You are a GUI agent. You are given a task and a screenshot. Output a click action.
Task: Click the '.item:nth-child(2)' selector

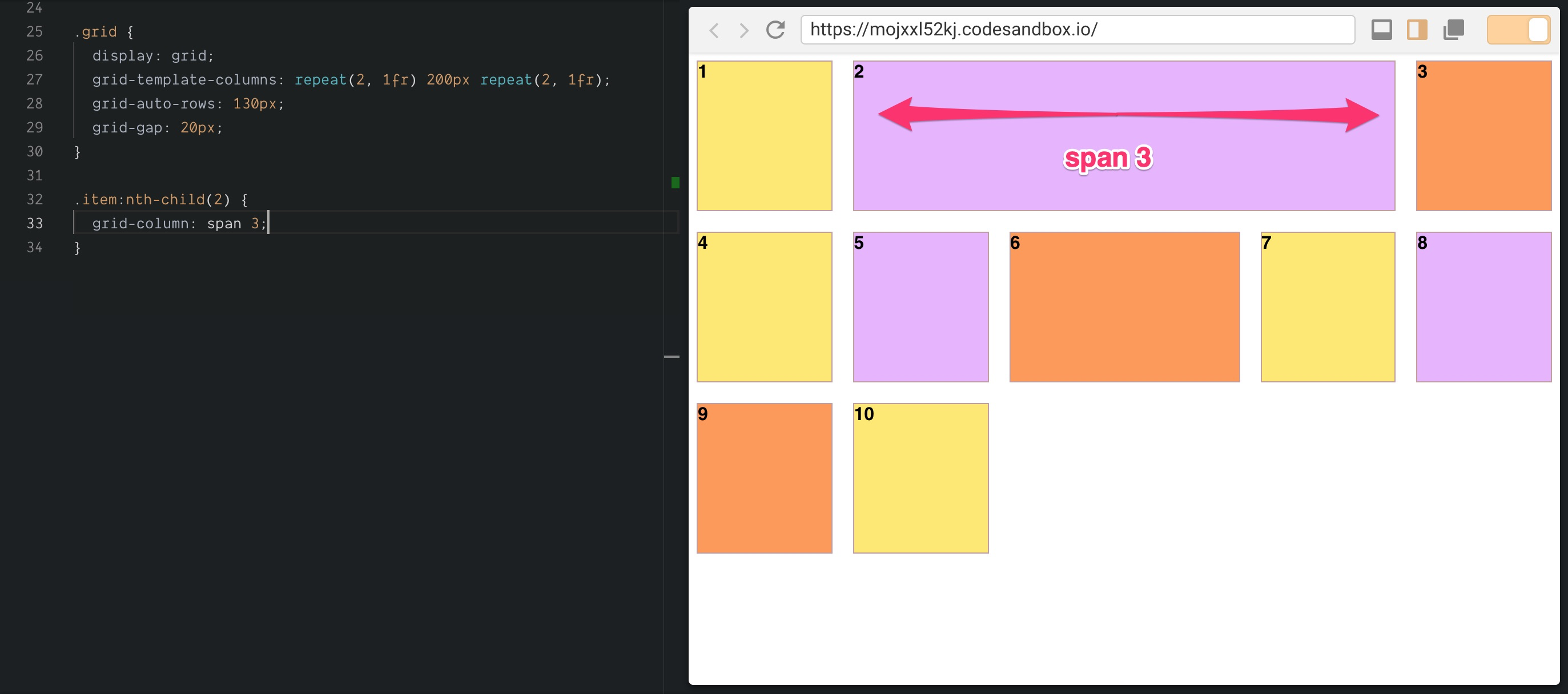pos(152,200)
